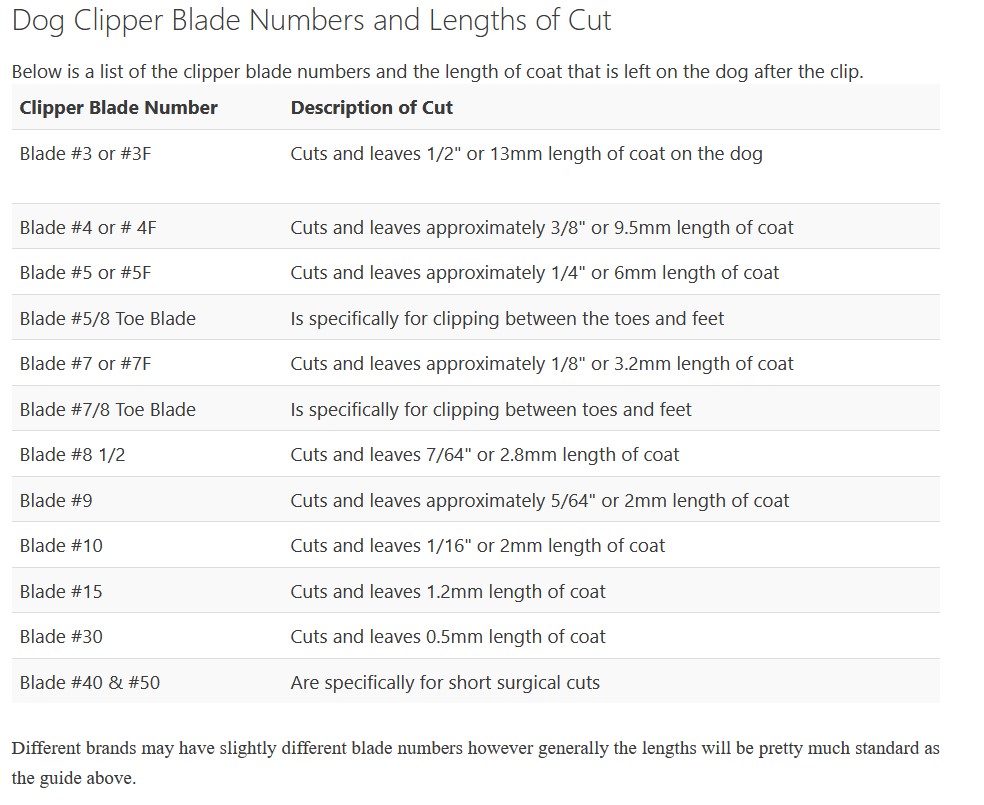Select the 'Blade #15' cell

pos(60,591)
